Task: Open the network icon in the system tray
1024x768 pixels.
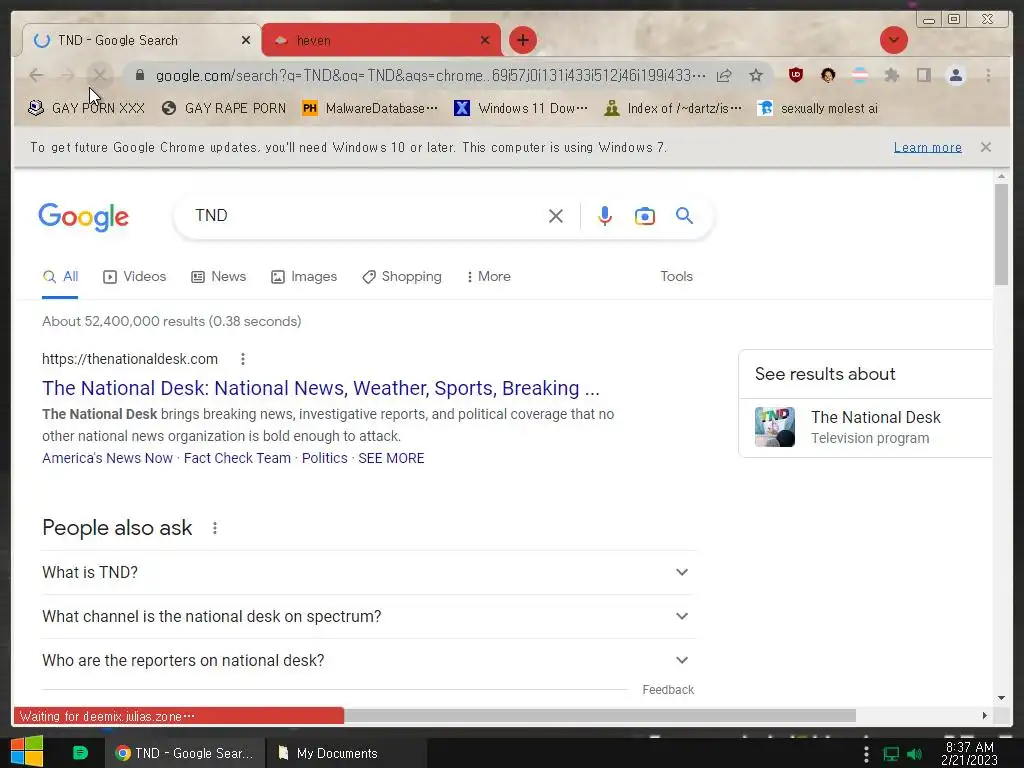Action: (891, 754)
